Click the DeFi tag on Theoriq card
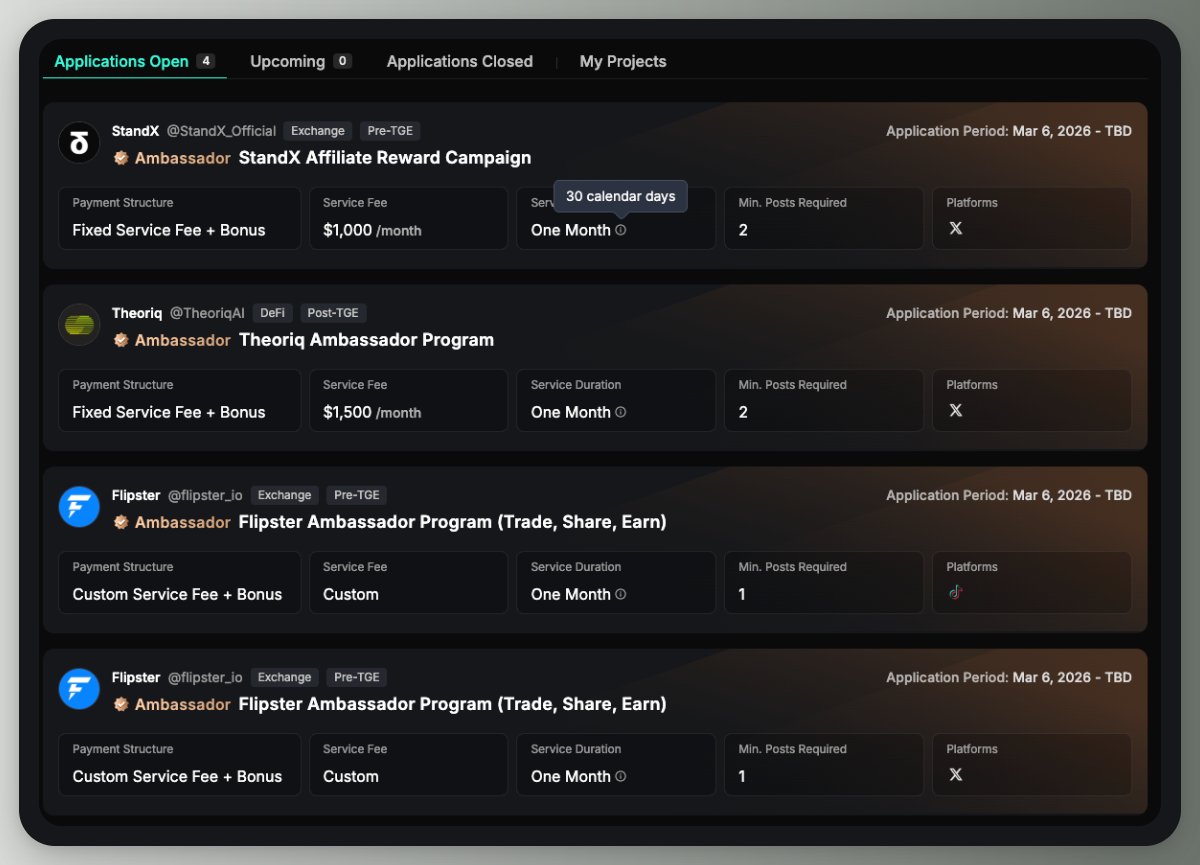 273,313
